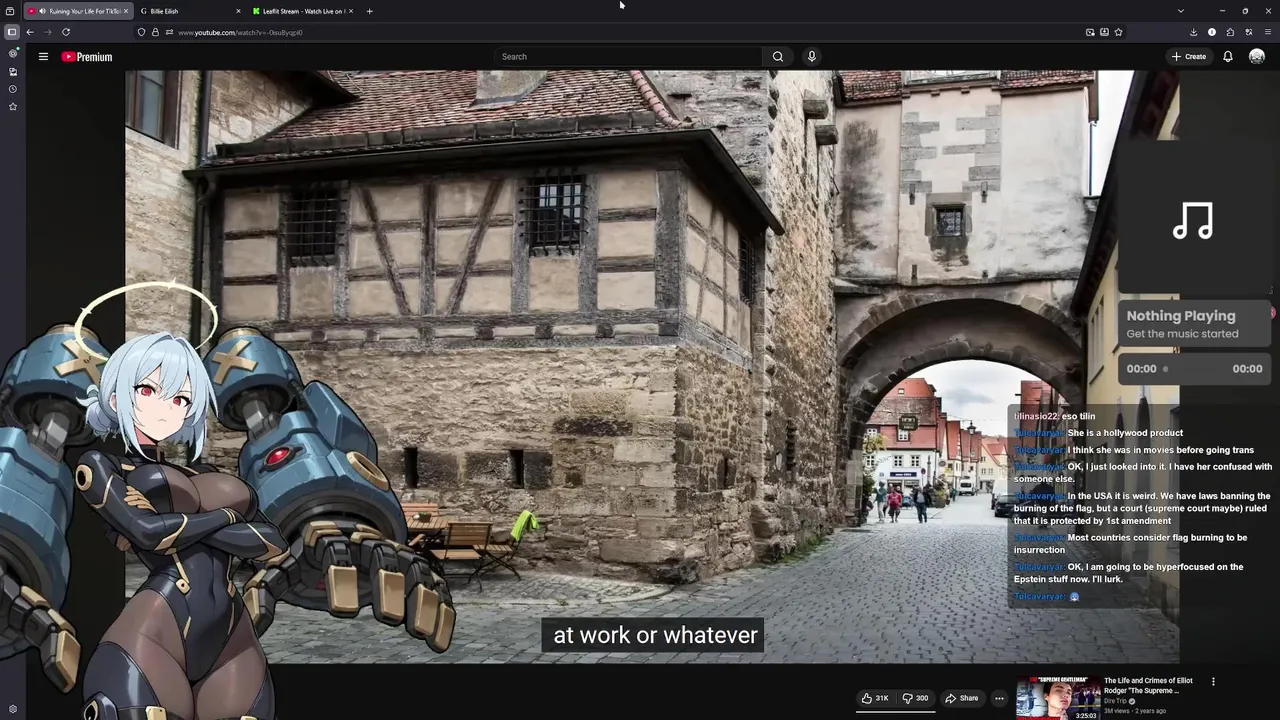Viewport: 1280px width, 720px height.
Task: Open sidebar history clock icon
Action: coord(12,89)
